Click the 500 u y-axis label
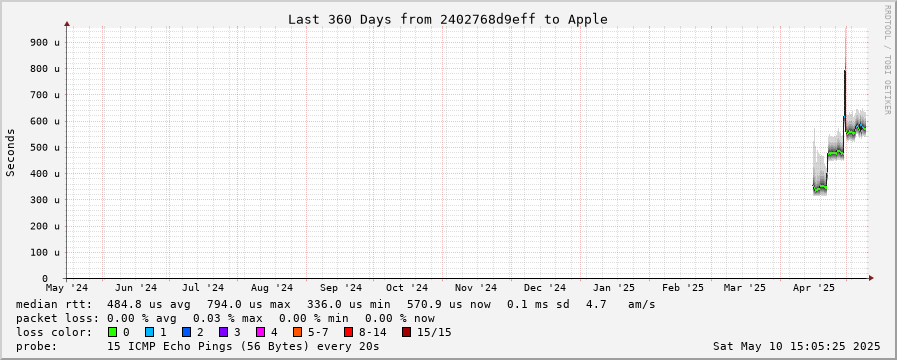Viewport: 897px width, 360px height. [x=49, y=147]
